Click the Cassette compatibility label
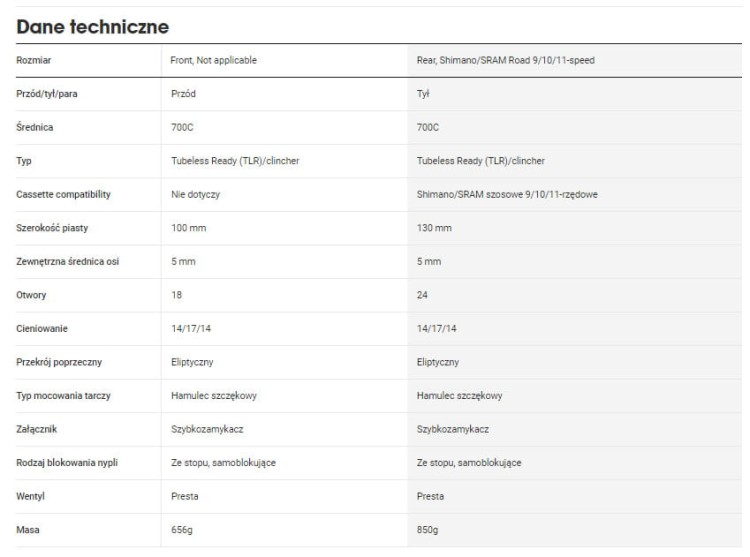The image size is (750, 557). (63, 194)
